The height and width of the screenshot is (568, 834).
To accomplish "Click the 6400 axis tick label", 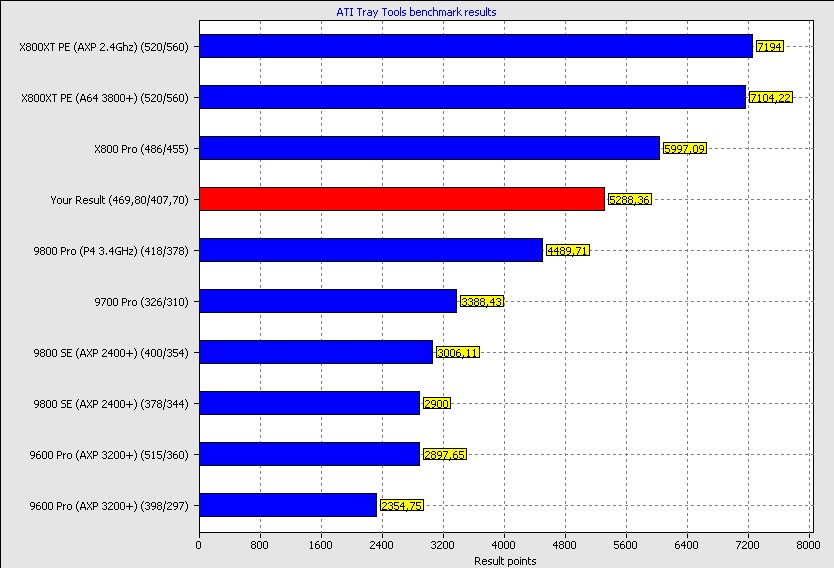I will [687, 545].
